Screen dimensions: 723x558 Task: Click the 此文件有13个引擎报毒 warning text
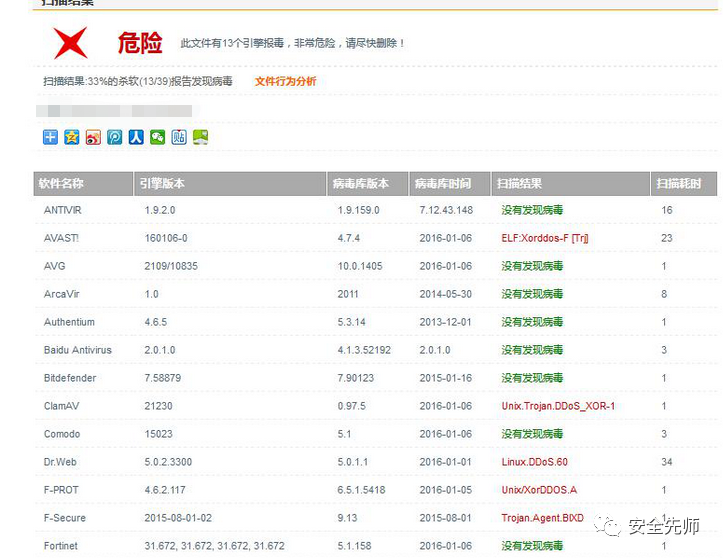pyautogui.click(x=292, y=43)
